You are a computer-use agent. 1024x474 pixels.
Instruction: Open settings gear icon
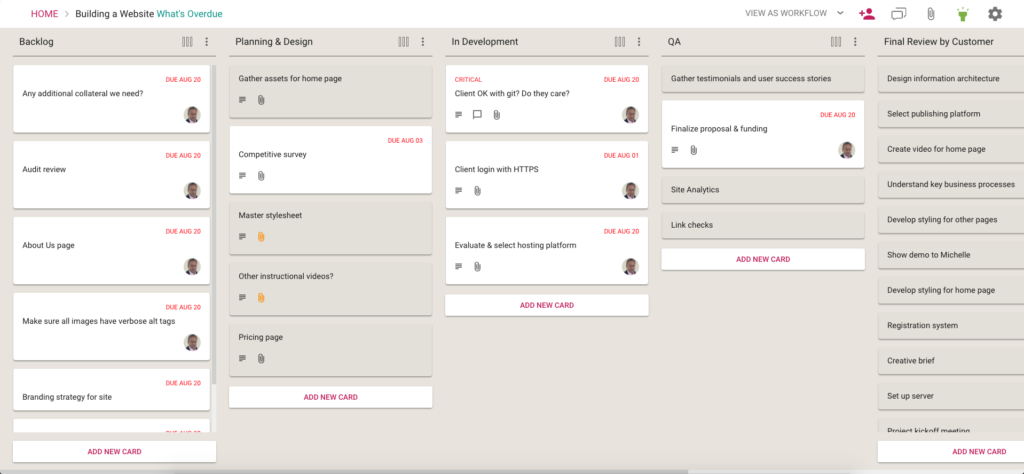coord(995,14)
